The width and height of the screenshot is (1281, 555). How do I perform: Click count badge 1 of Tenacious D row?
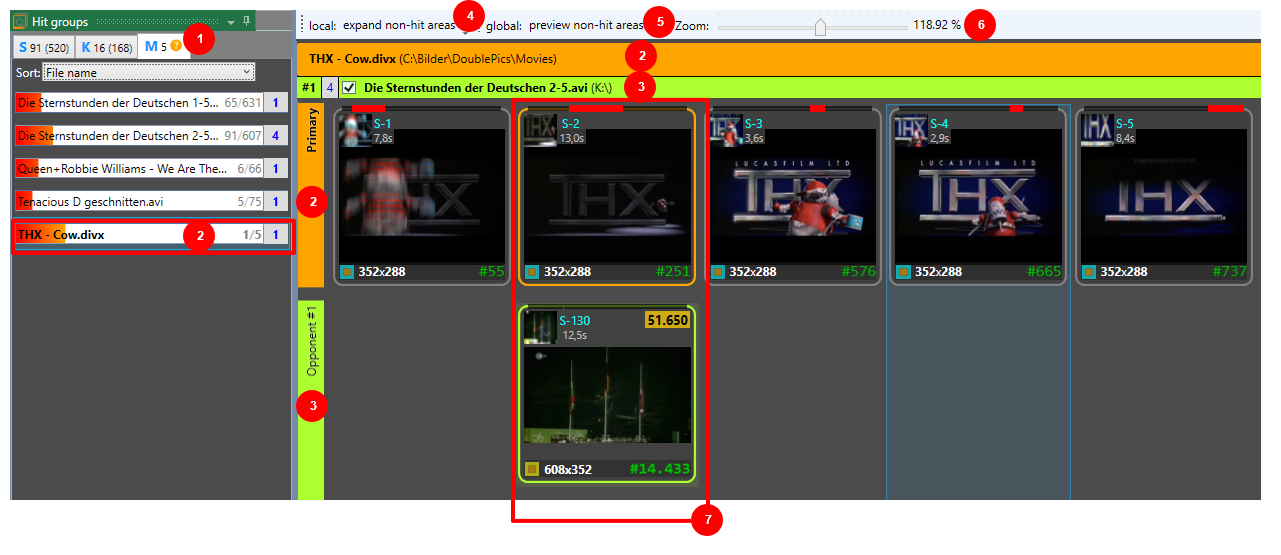click(277, 202)
